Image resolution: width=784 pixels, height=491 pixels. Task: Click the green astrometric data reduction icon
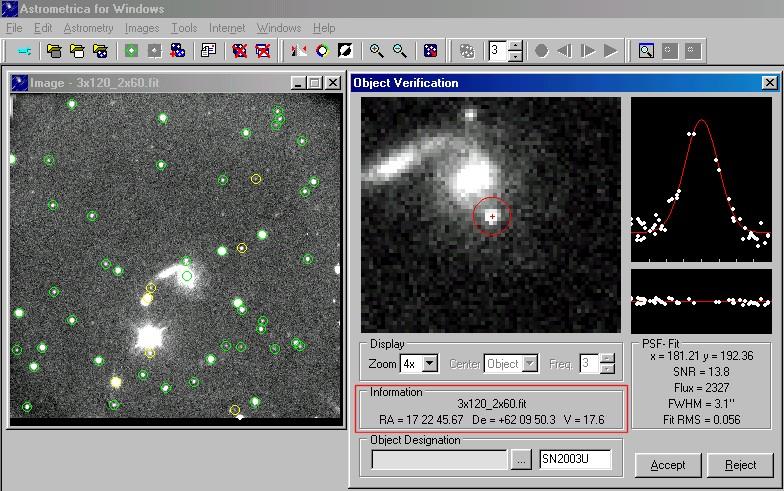(x=131, y=50)
